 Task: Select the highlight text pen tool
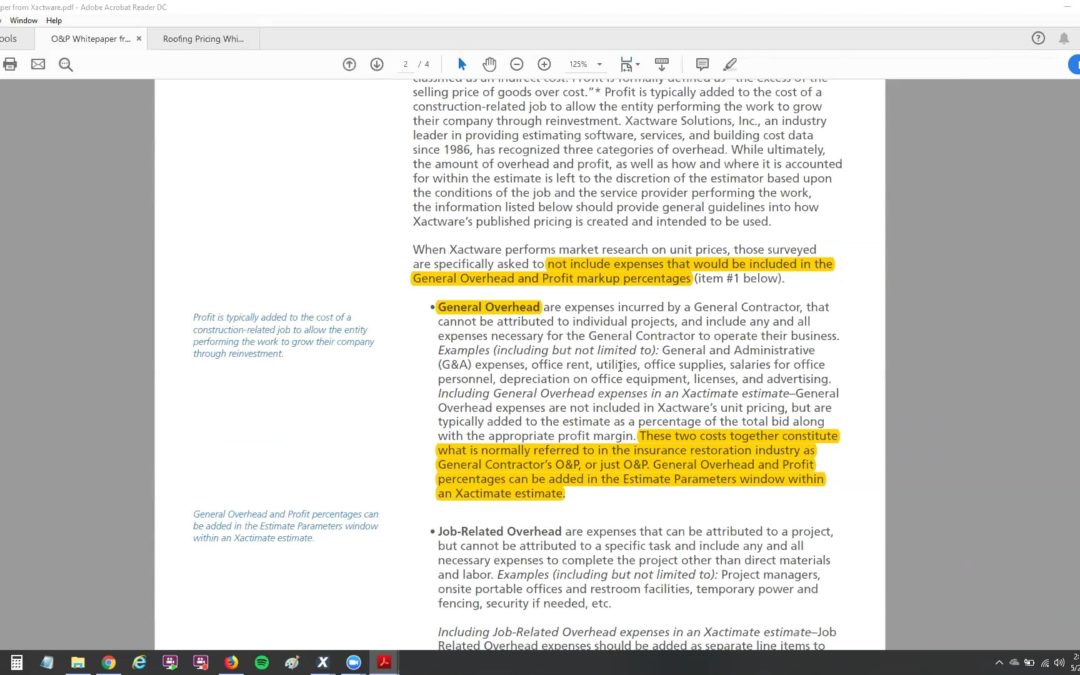pyautogui.click(x=730, y=64)
